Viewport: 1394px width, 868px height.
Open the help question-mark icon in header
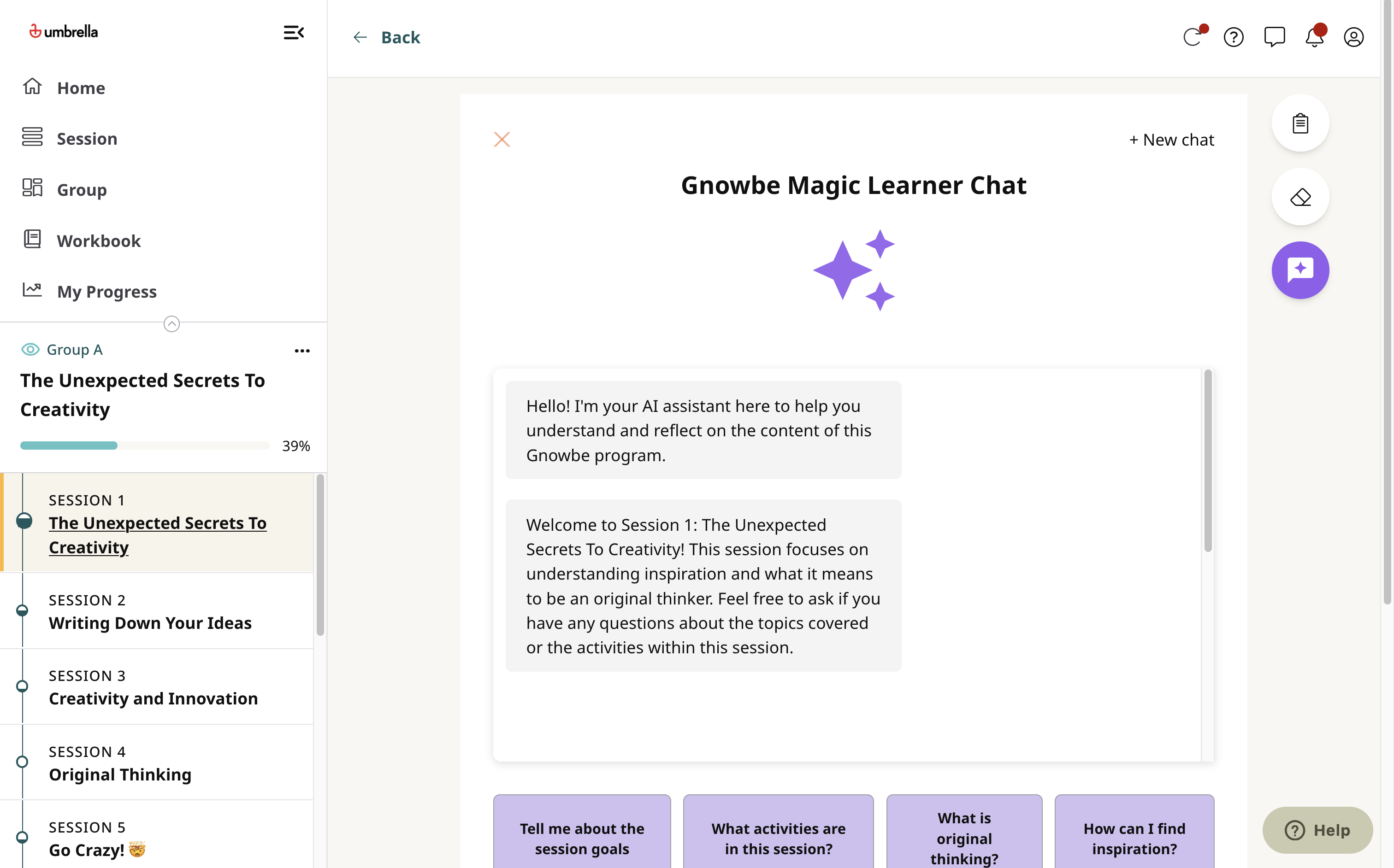tap(1233, 37)
